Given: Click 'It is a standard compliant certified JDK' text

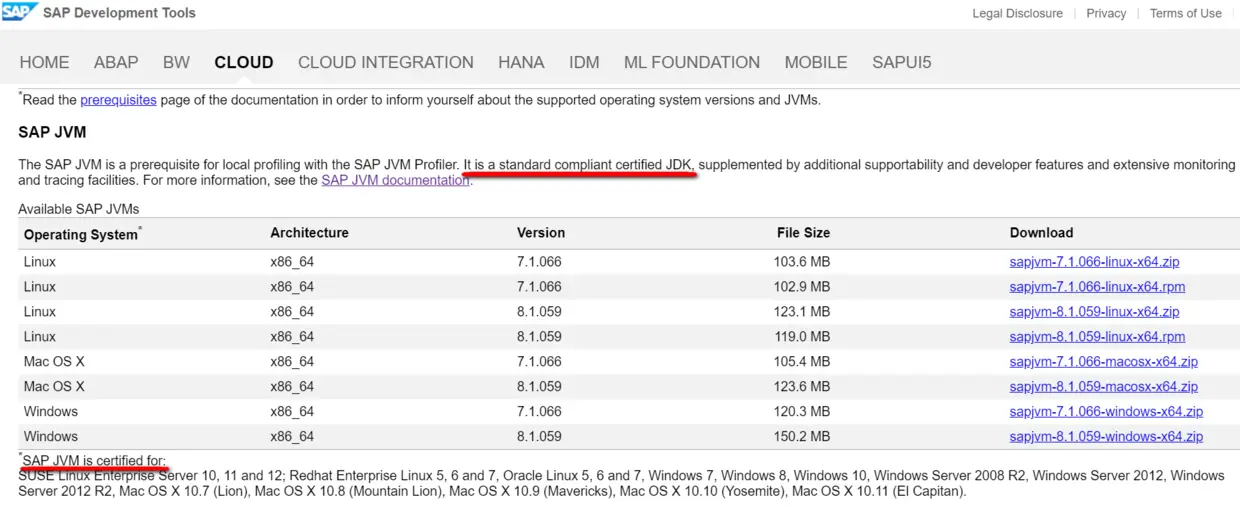Looking at the screenshot, I should (x=578, y=164).
